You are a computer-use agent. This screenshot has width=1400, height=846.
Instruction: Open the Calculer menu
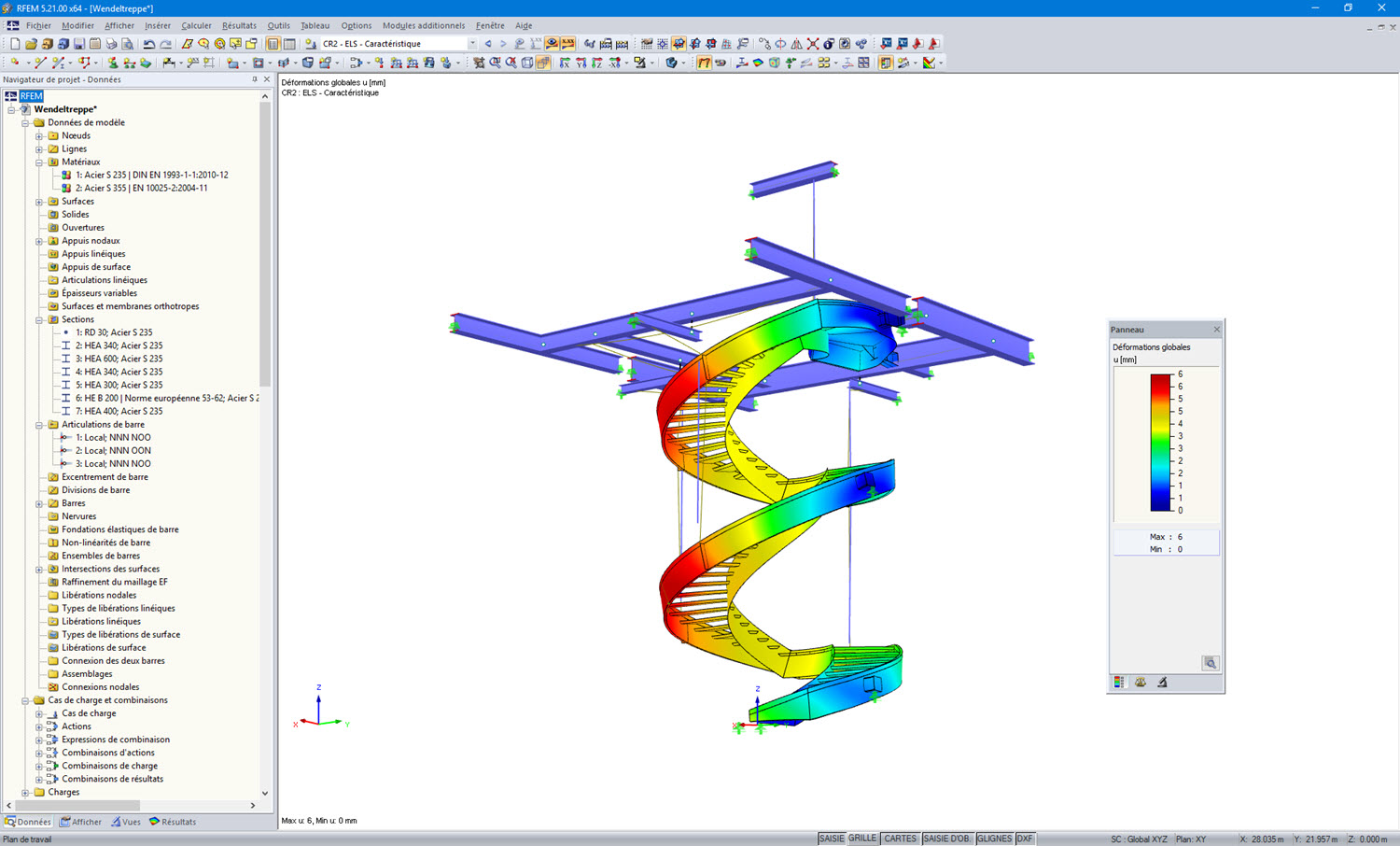click(x=196, y=25)
